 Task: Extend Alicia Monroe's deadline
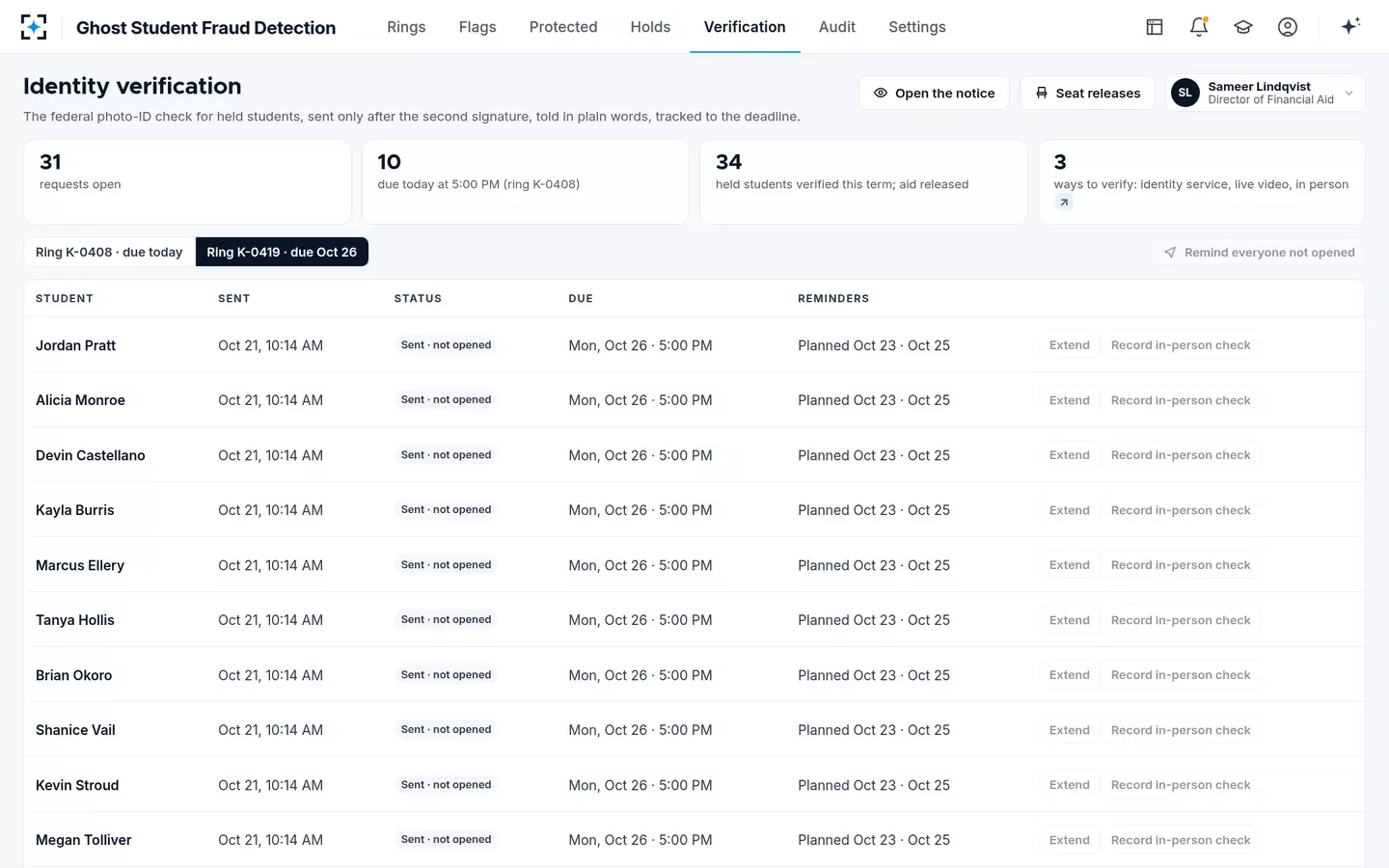click(x=1070, y=400)
